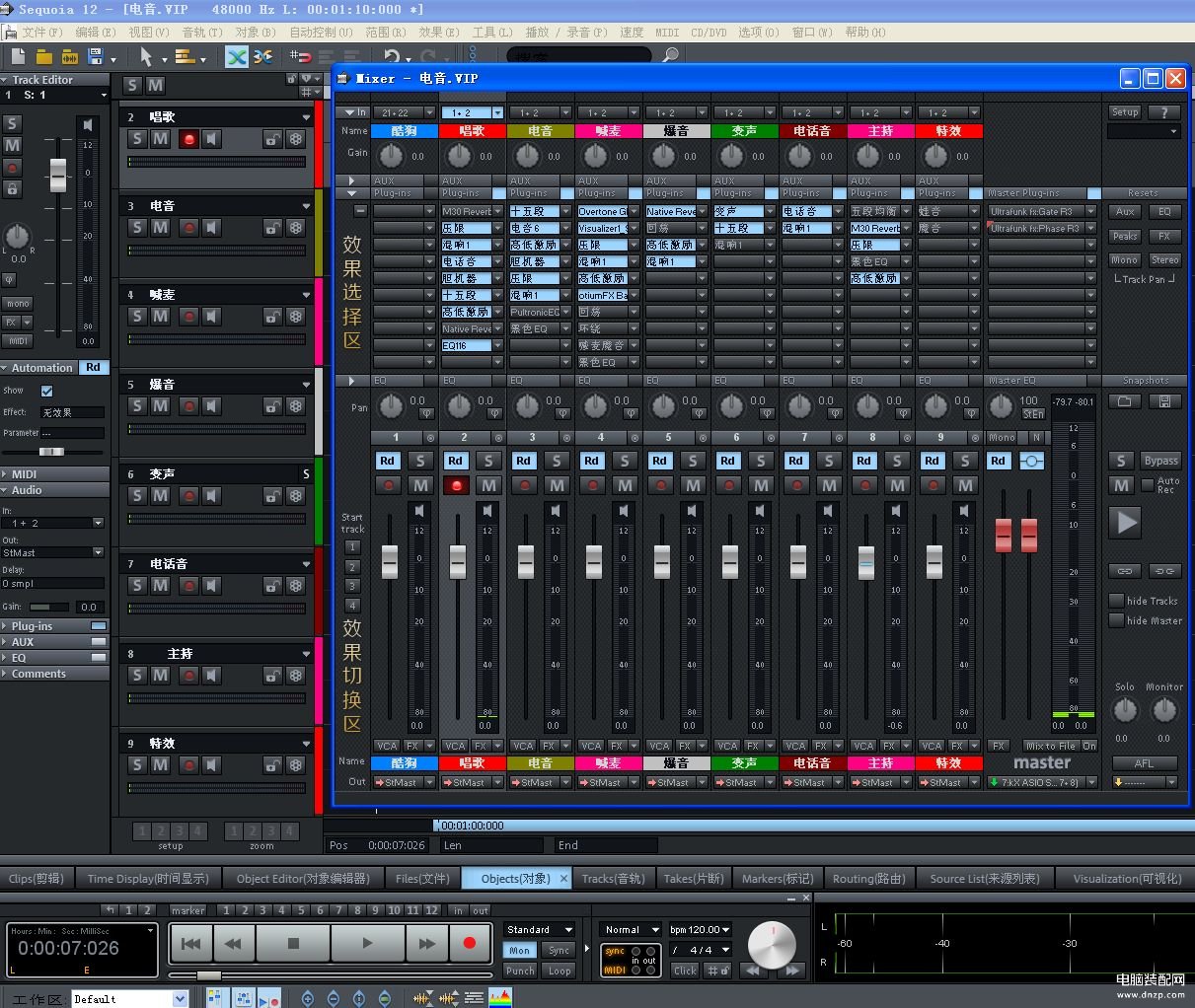The image size is (1195, 1008).
Task: Click the undo arrow in the toolbar
Action: tap(392, 56)
